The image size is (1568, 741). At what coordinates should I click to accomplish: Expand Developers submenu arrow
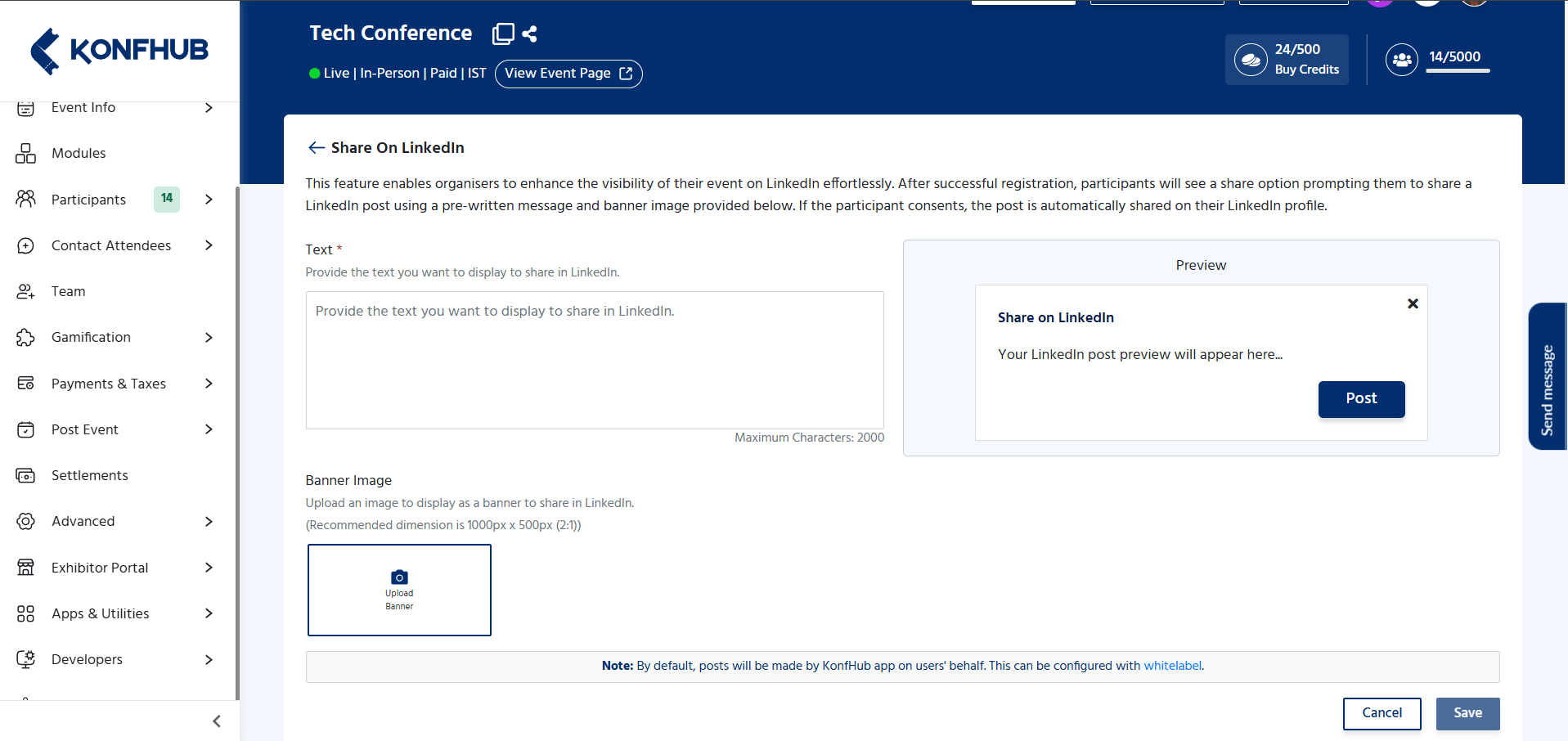pos(209,659)
